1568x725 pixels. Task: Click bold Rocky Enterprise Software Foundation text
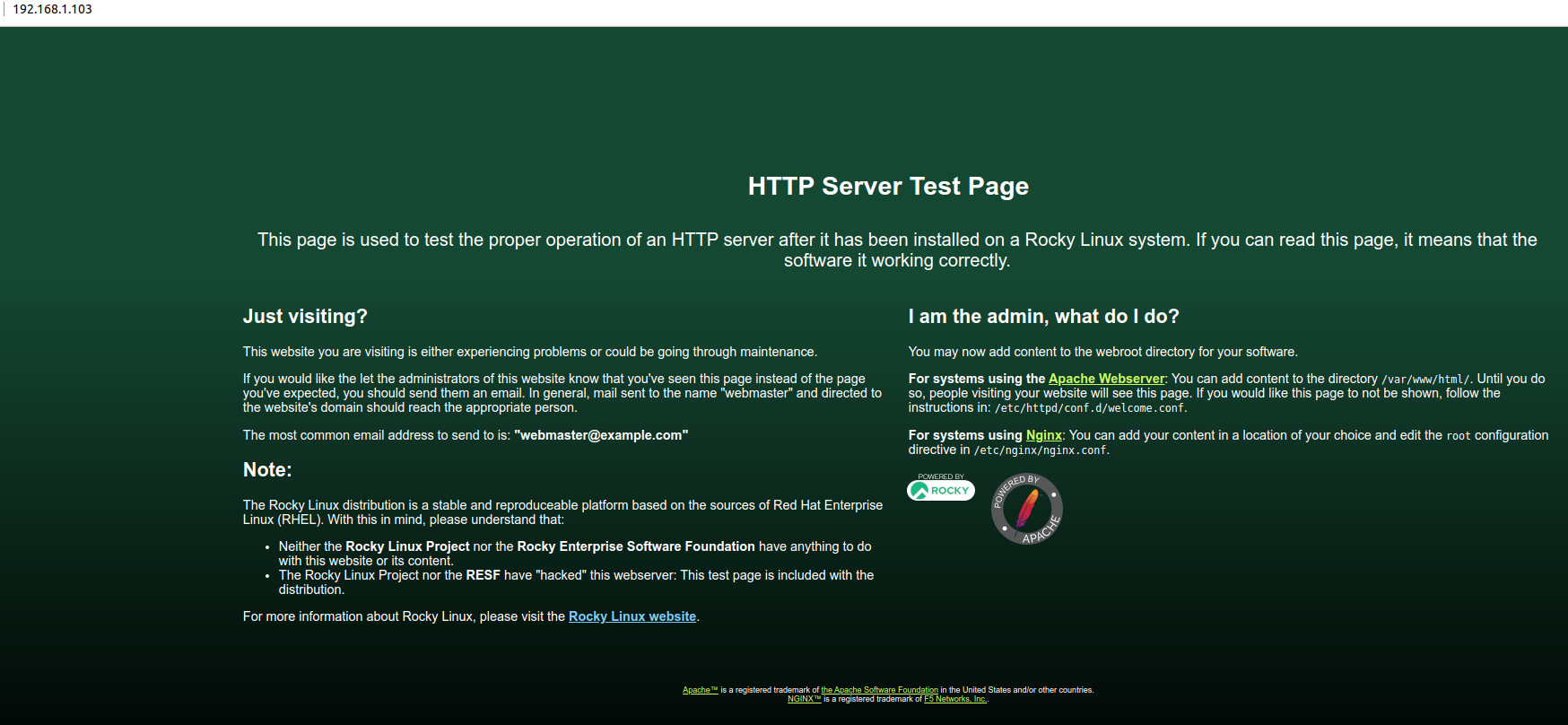click(x=635, y=546)
